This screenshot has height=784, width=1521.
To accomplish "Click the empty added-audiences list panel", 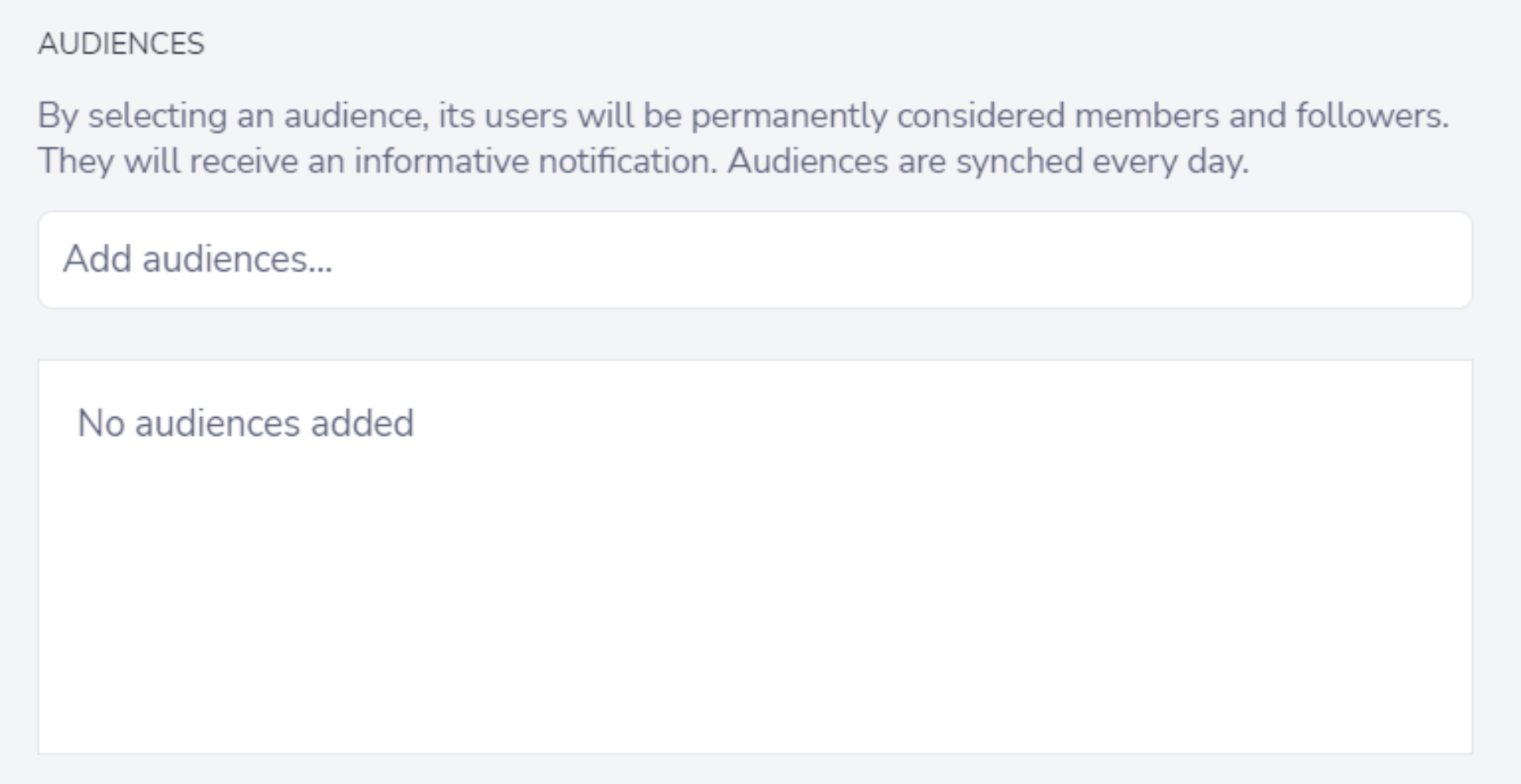I will point(755,557).
